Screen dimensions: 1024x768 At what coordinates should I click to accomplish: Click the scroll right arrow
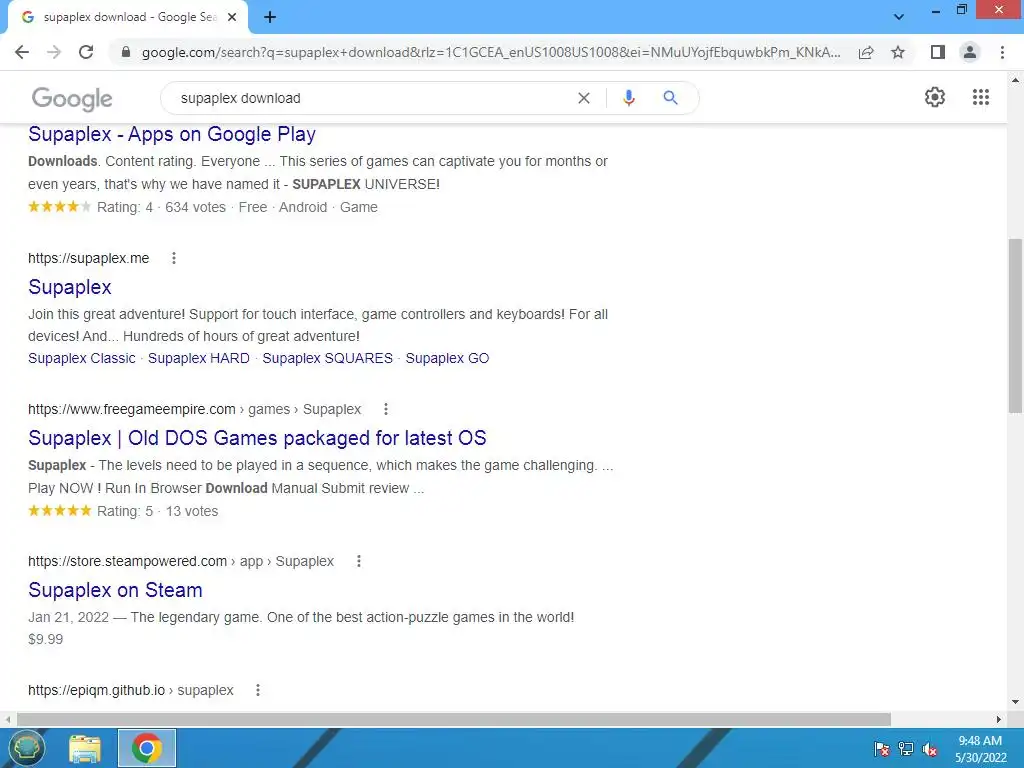point(999,719)
